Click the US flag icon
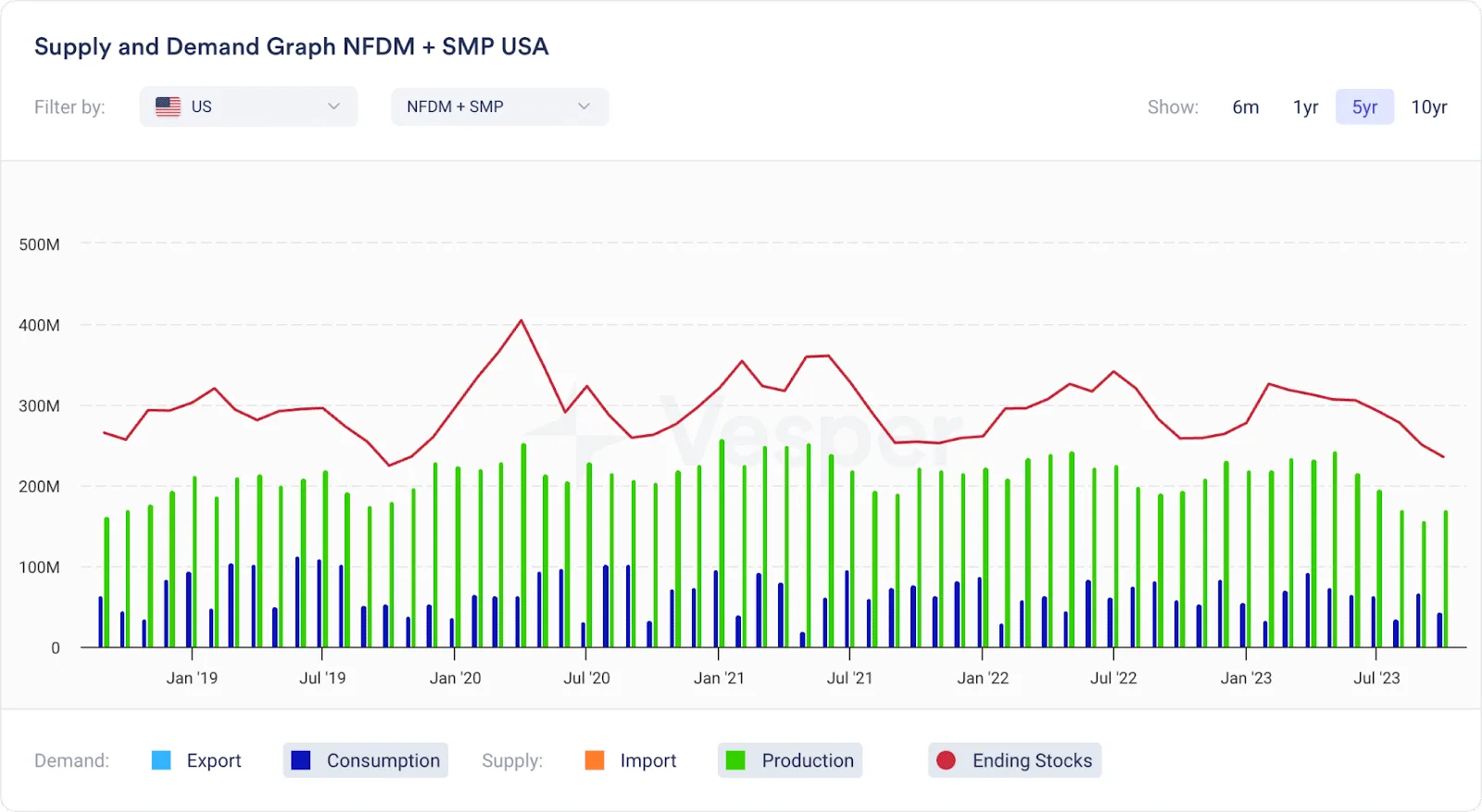The image size is (1482, 812). point(168,106)
